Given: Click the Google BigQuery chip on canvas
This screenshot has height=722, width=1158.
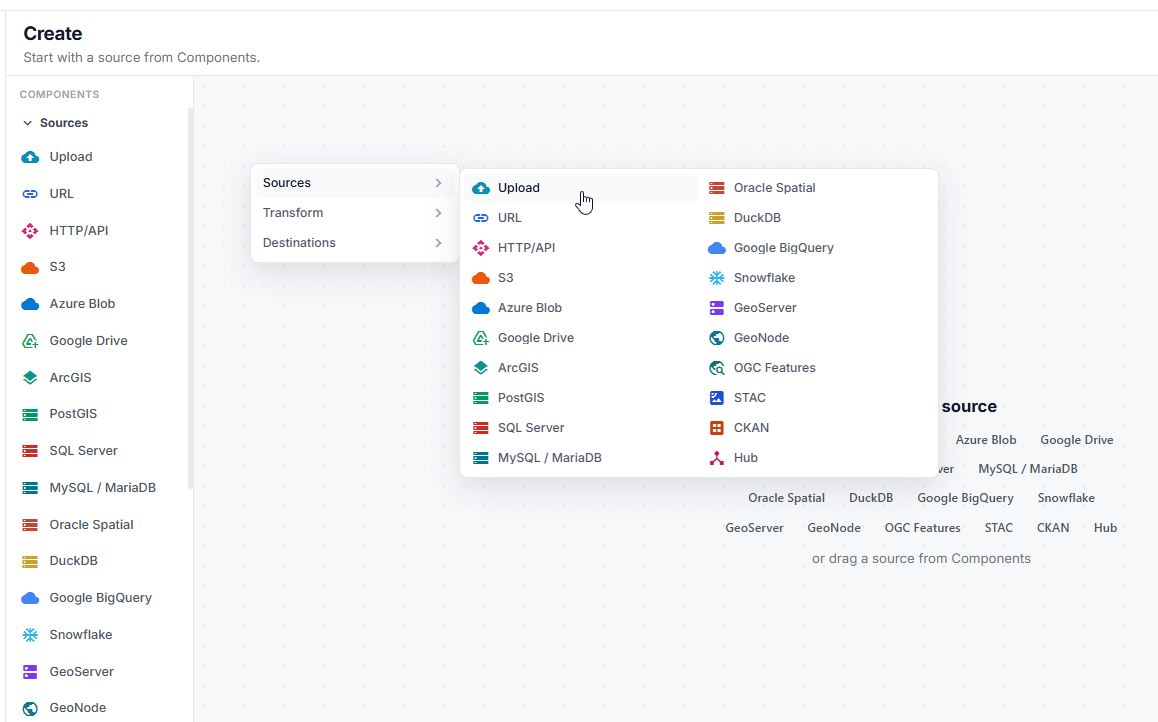Looking at the screenshot, I should tap(965, 498).
